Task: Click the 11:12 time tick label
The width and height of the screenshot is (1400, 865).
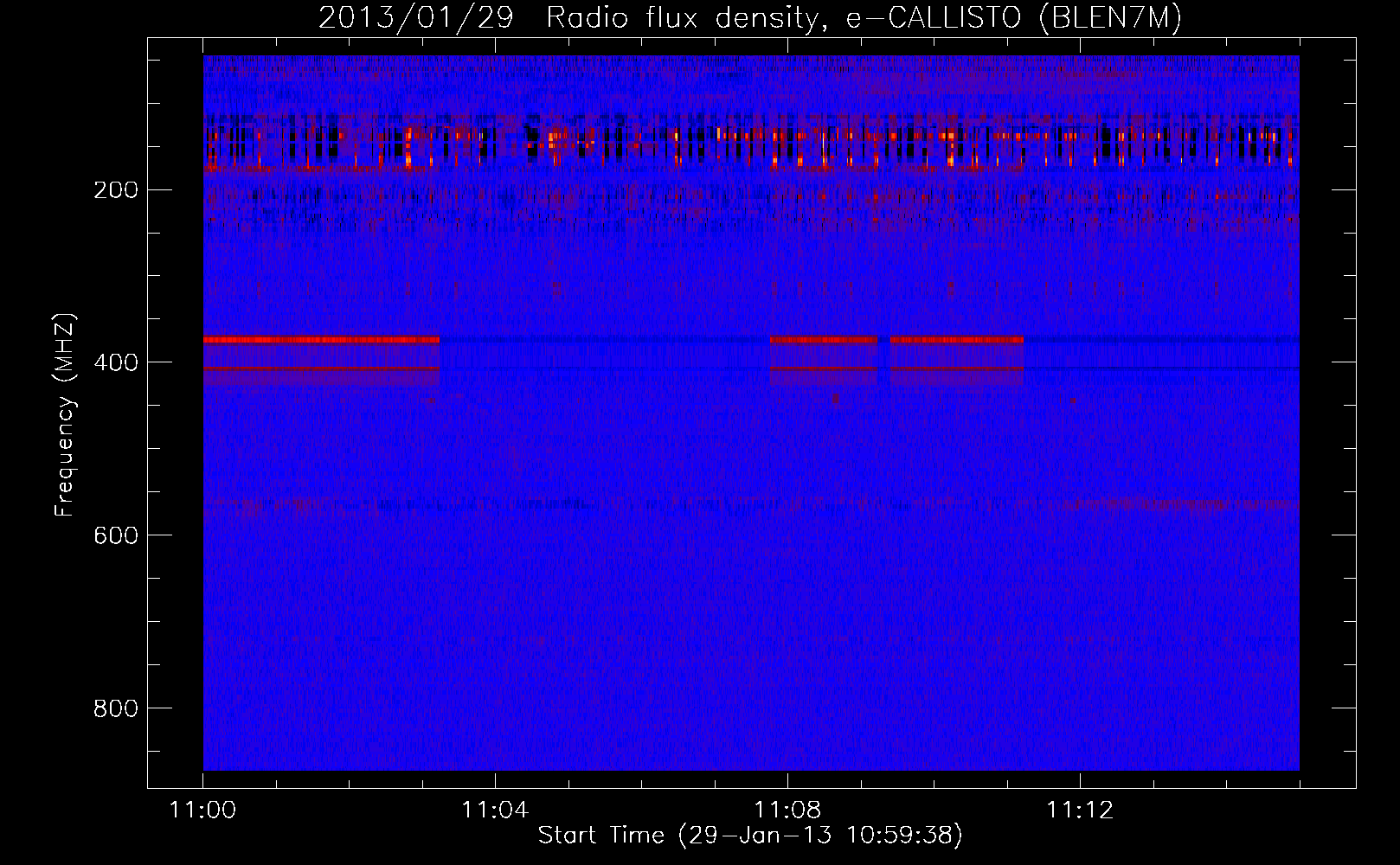Action: 1080,811
